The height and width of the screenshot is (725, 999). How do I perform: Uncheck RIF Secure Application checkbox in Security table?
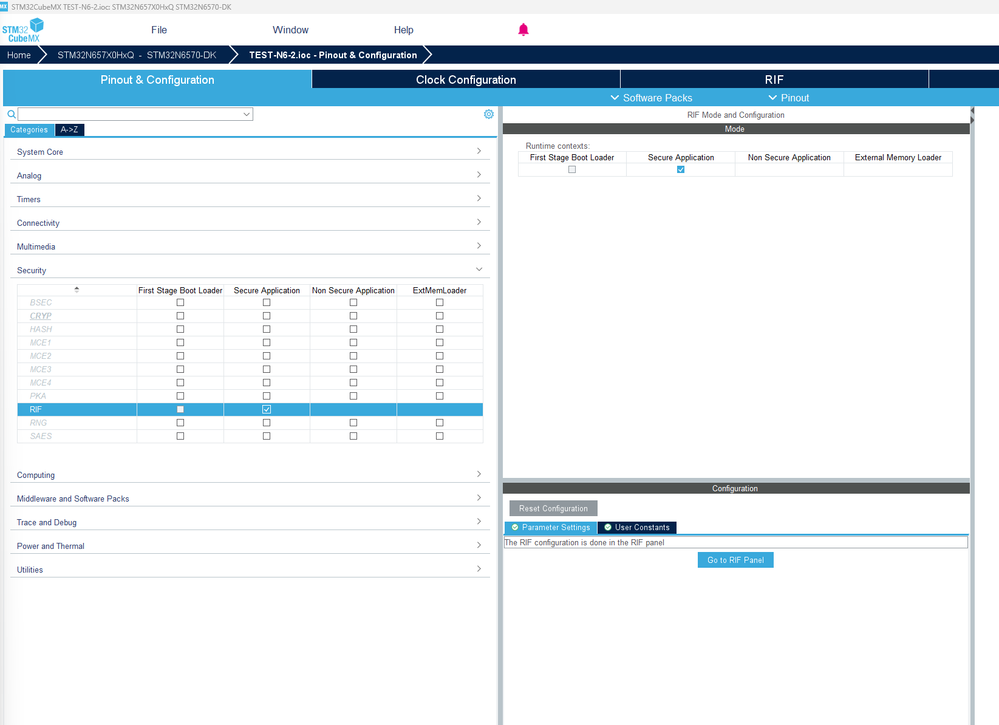tap(266, 410)
